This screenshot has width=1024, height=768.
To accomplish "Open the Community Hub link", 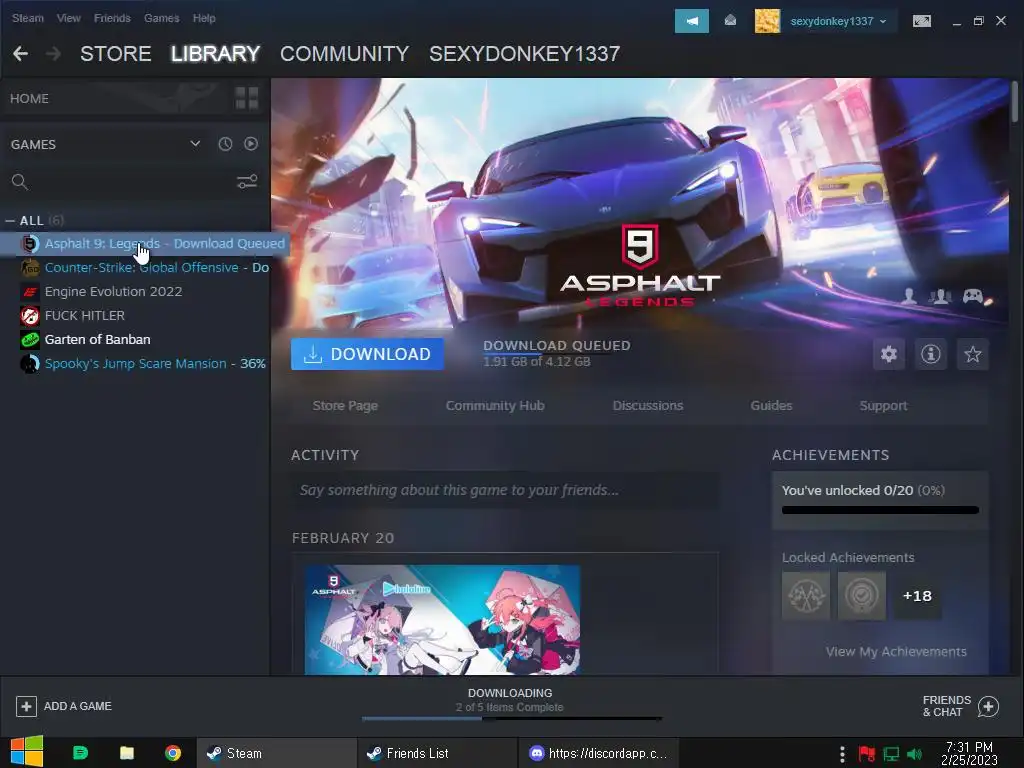I will pos(495,406).
